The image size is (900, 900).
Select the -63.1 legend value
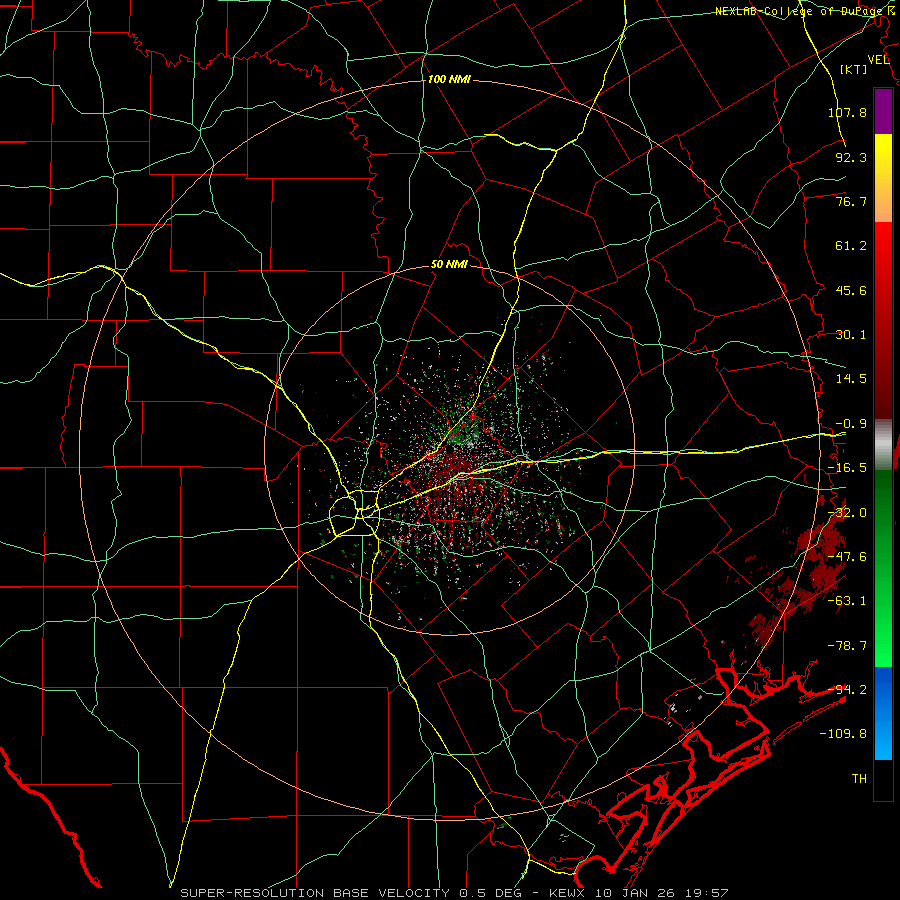[x=847, y=601]
